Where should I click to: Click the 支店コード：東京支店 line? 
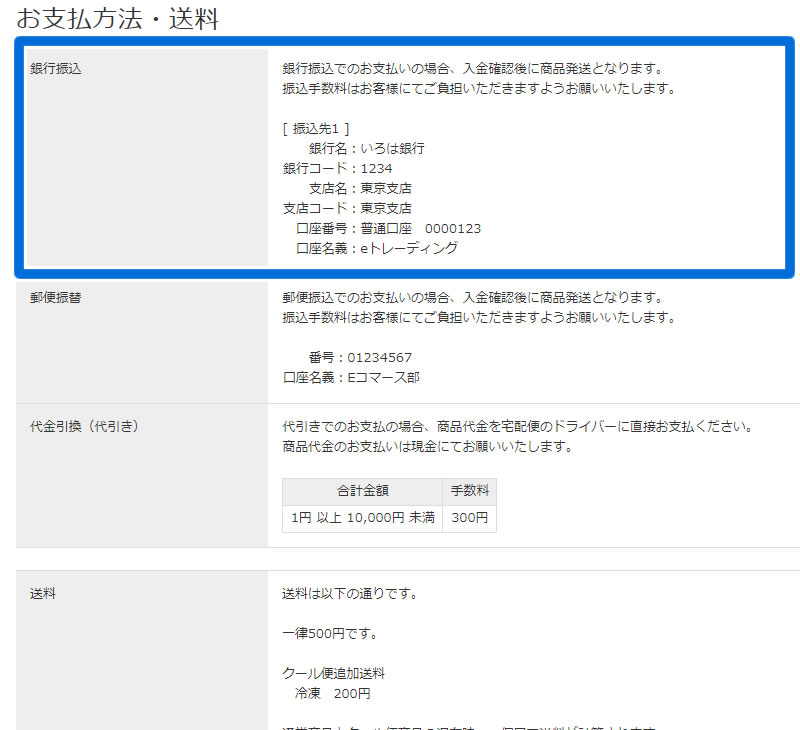[347, 209]
